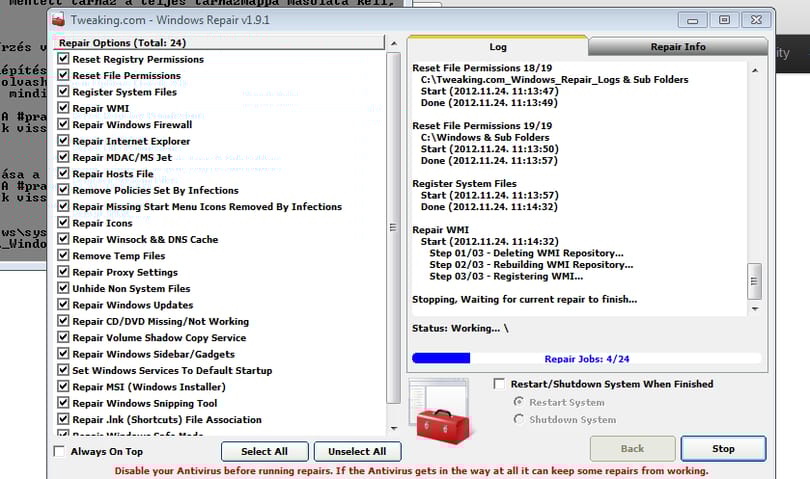Uncheck Repair Windows Updates
Viewport: 810px width, 479px height.
(x=63, y=304)
